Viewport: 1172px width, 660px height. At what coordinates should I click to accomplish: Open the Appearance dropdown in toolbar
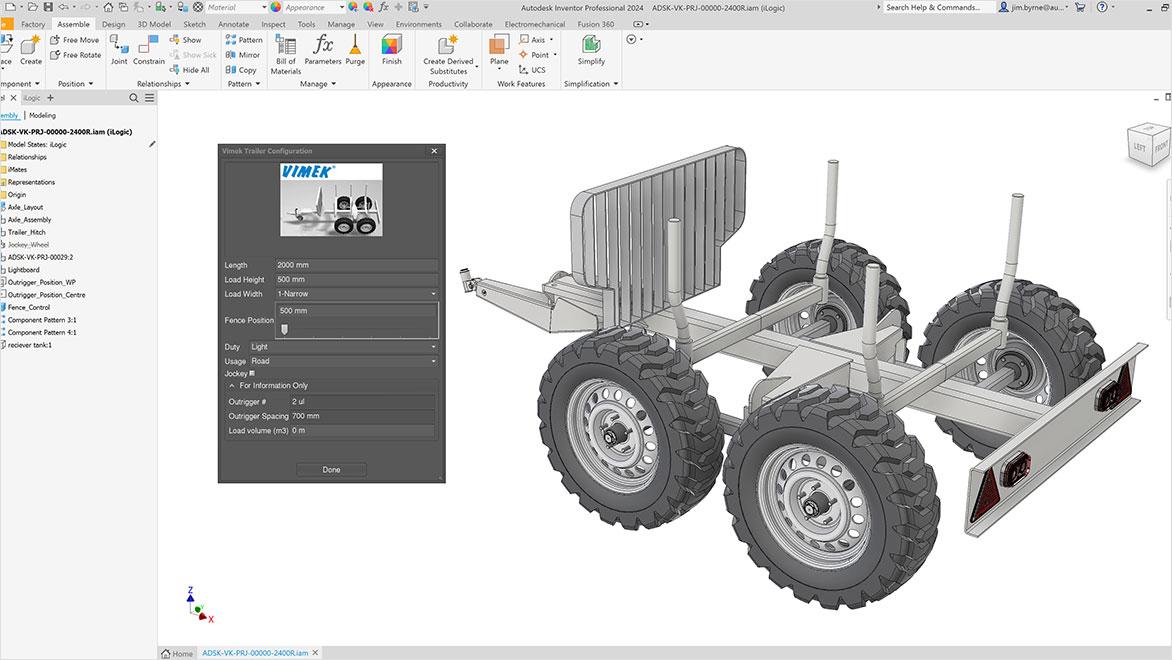point(314,7)
